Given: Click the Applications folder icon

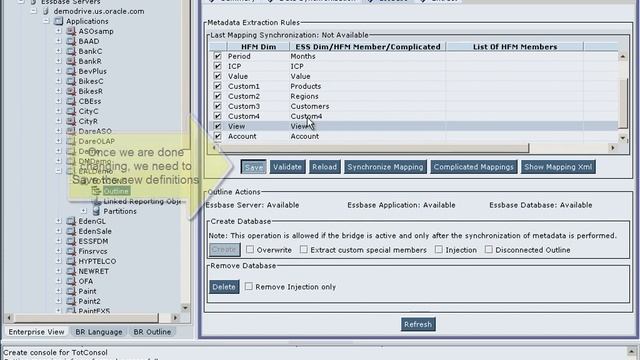Looking at the screenshot, I should click(58, 21).
